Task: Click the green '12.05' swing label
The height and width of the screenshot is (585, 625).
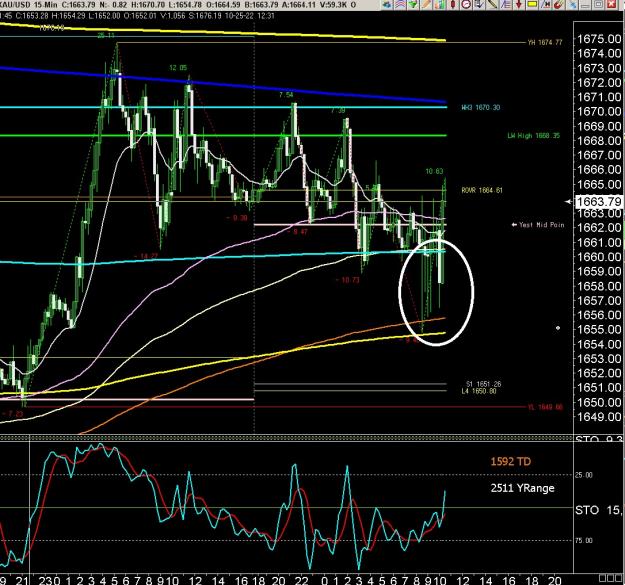Action: tap(178, 68)
